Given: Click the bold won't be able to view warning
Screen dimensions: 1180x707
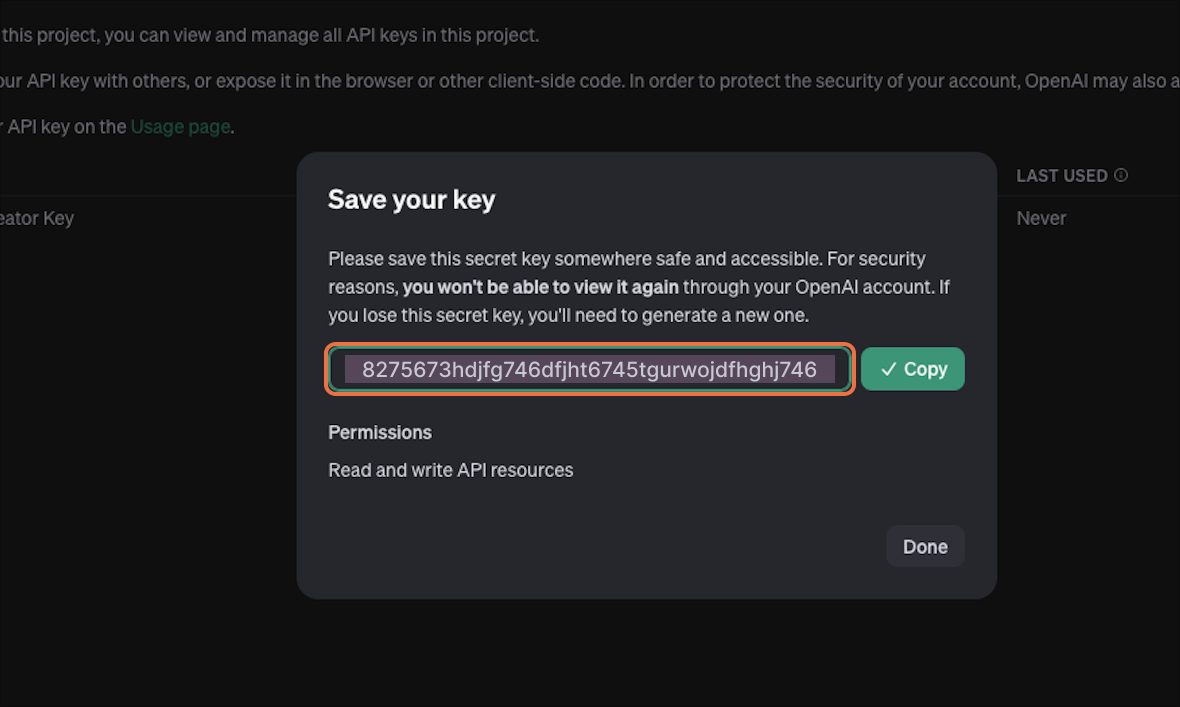Looking at the screenshot, I should point(540,287).
